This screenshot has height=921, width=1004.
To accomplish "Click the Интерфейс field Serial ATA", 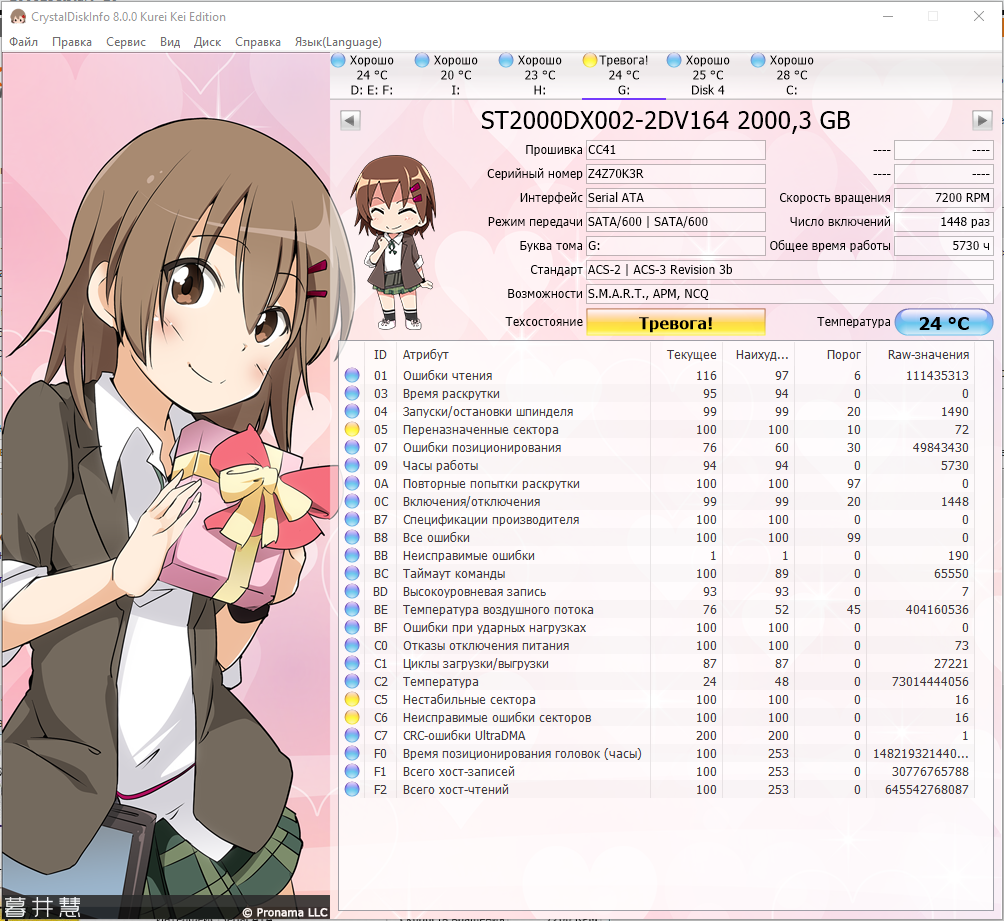I will [676, 198].
